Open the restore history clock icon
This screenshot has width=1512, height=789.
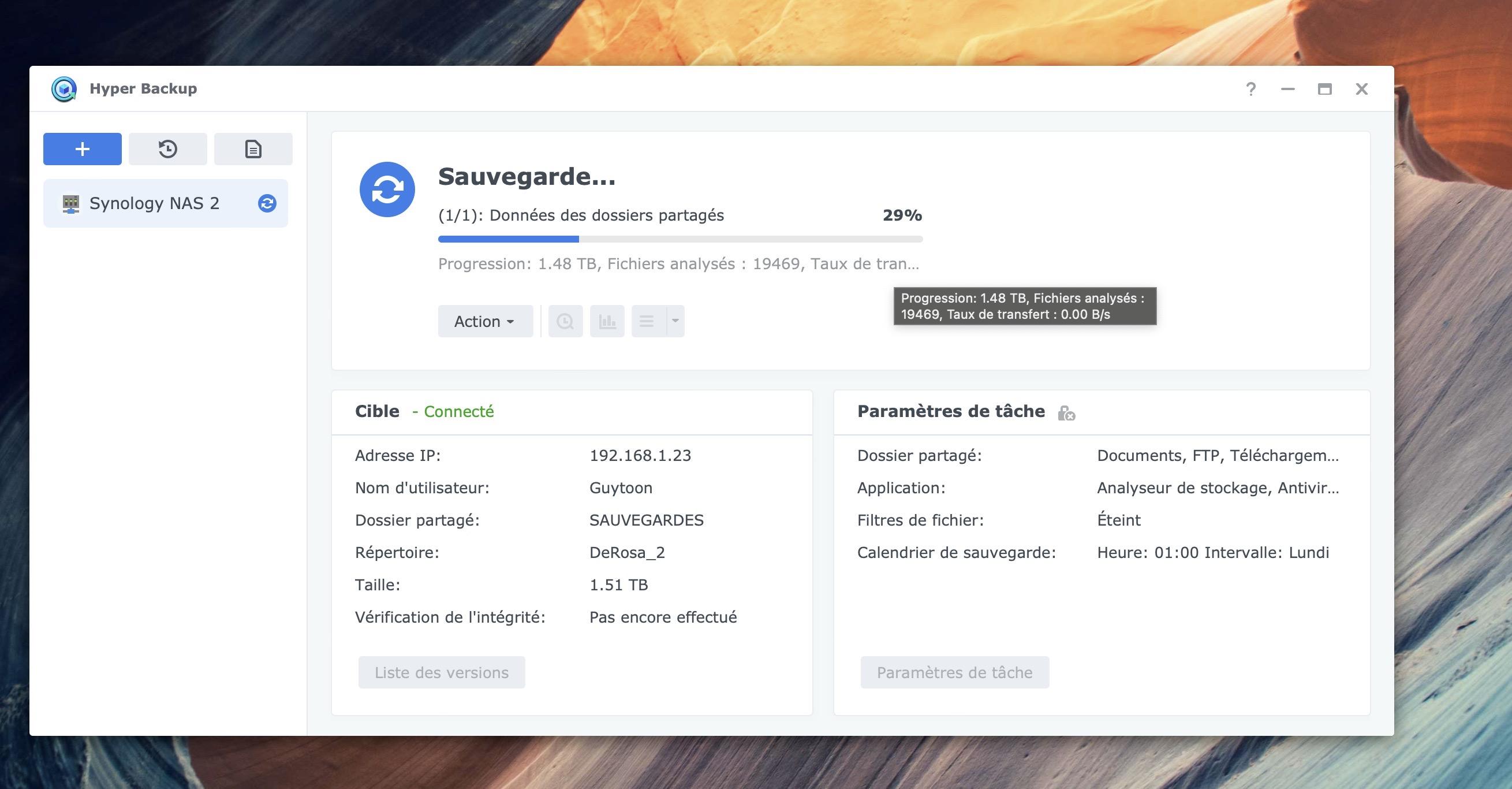click(x=168, y=149)
